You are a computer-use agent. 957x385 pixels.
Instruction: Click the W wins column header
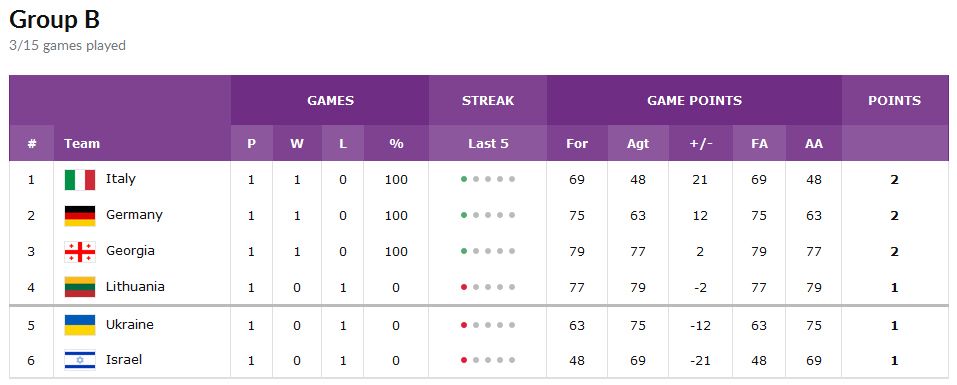297,144
